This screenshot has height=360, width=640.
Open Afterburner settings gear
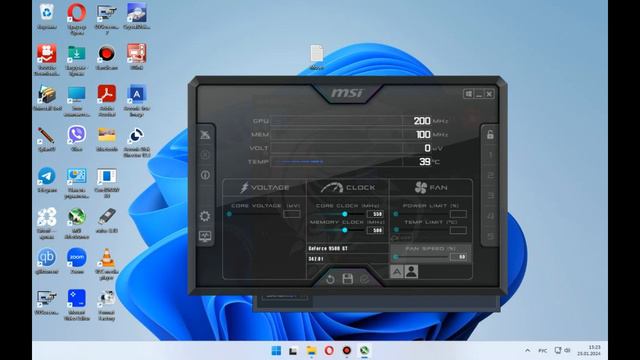coord(205,216)
